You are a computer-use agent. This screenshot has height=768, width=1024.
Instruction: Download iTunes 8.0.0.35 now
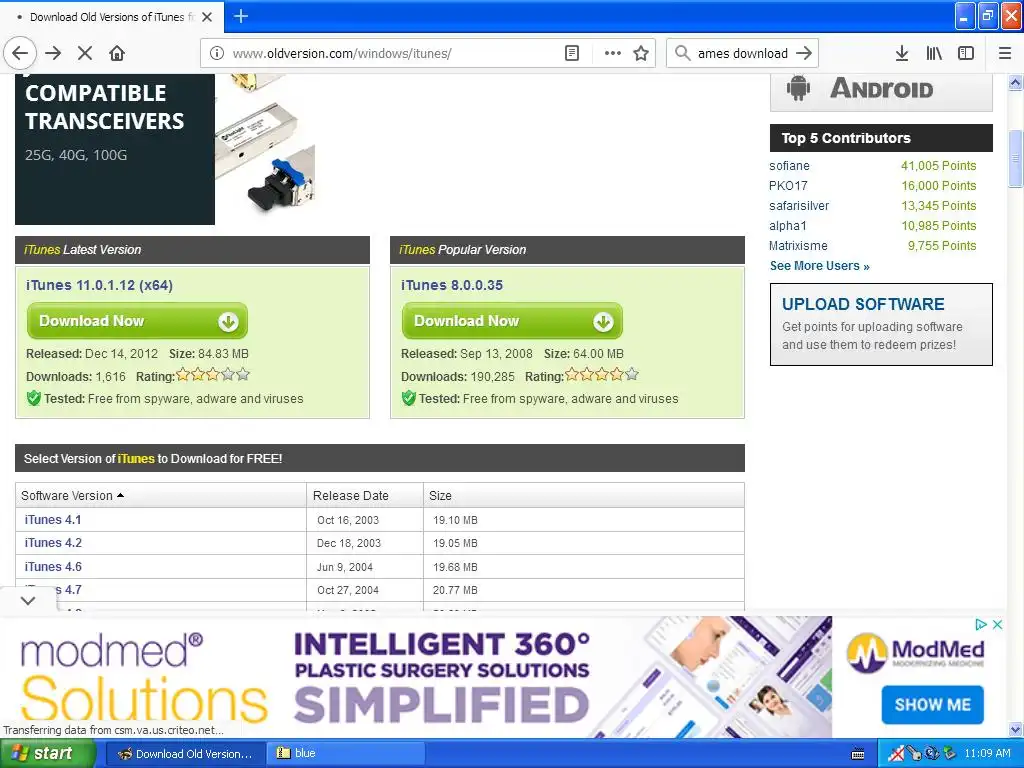point(512,321)
